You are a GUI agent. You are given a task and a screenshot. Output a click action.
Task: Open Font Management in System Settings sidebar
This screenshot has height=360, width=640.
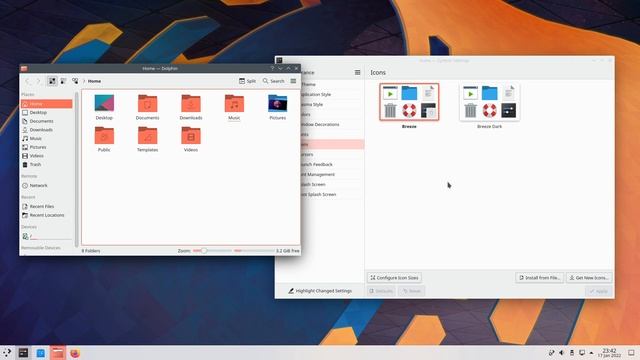pos(320,174)
